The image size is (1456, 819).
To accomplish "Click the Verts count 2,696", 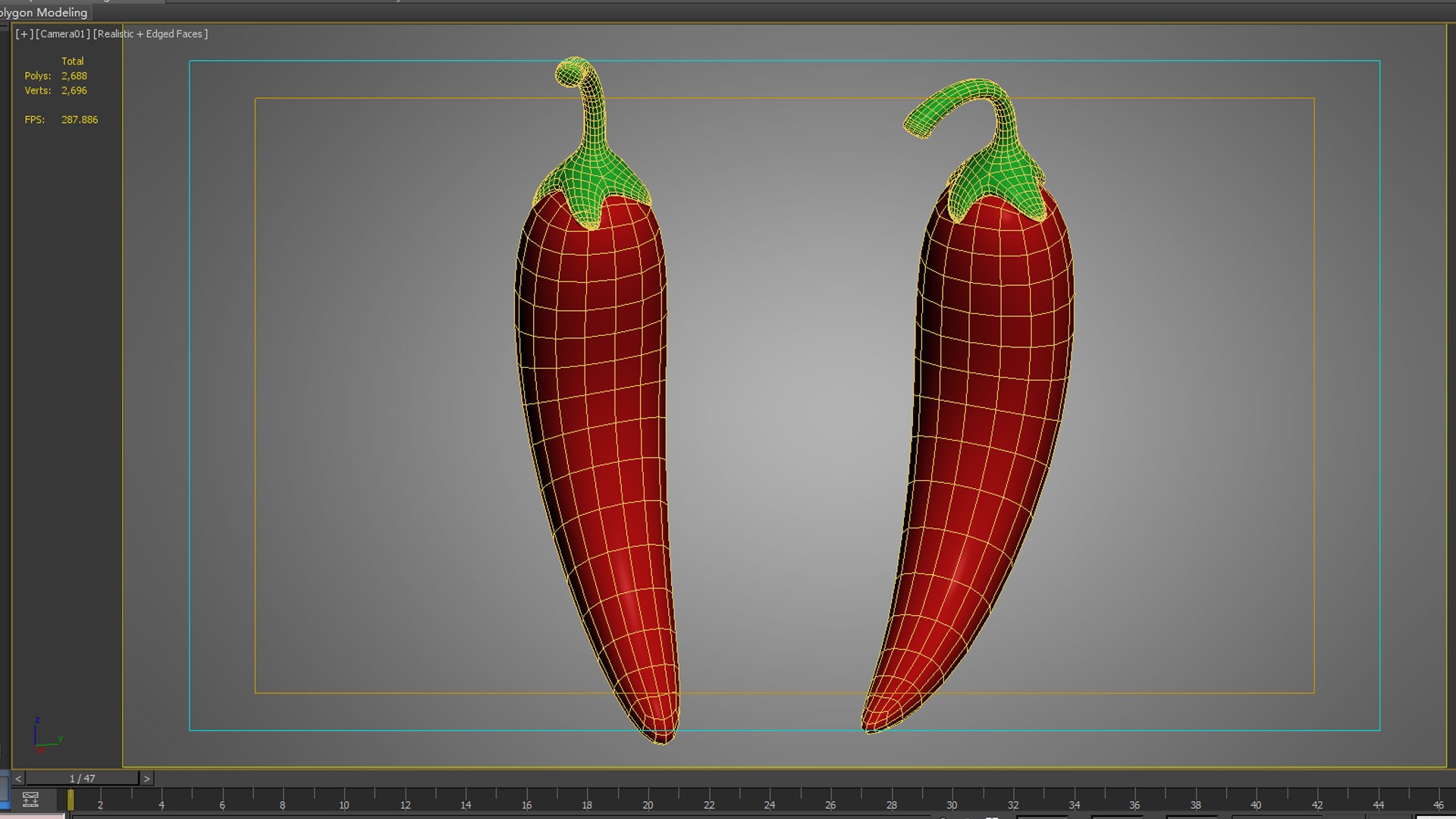I will (x=74, y=90).
